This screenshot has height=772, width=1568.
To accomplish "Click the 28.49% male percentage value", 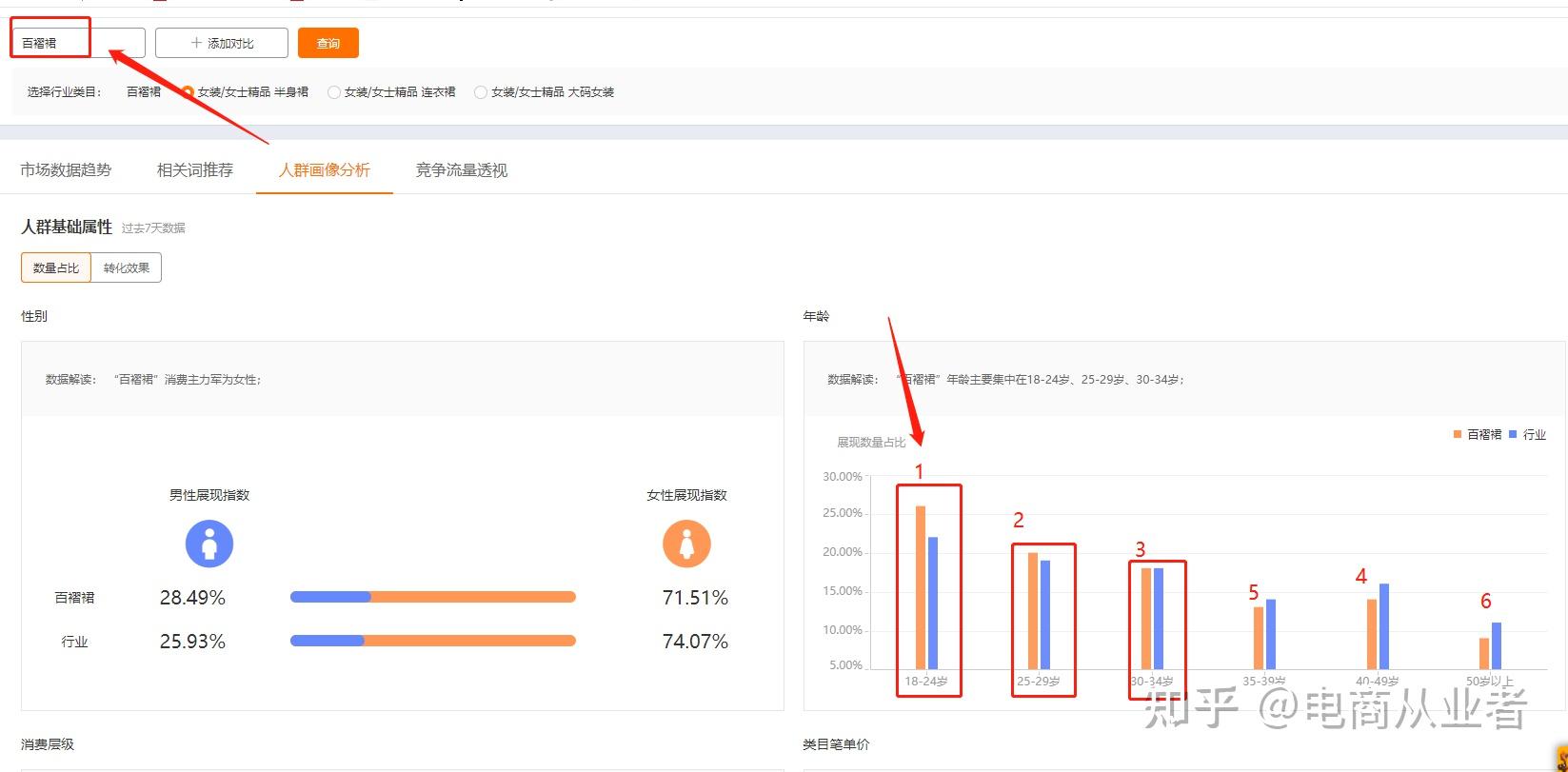I will [x=192, y=598].
